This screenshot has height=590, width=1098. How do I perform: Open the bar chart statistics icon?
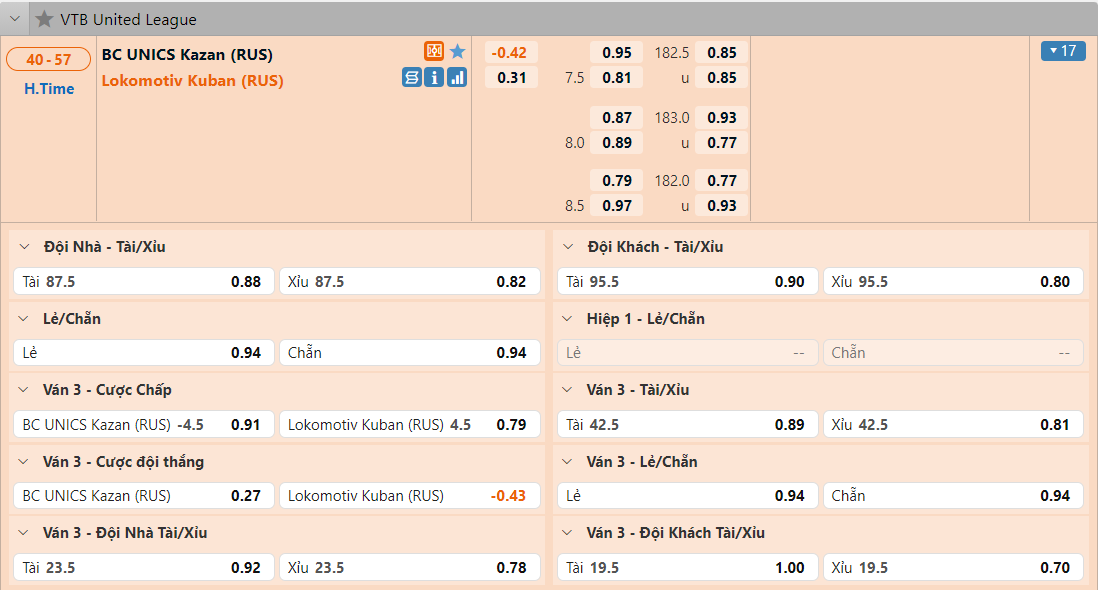click(457, 78)
